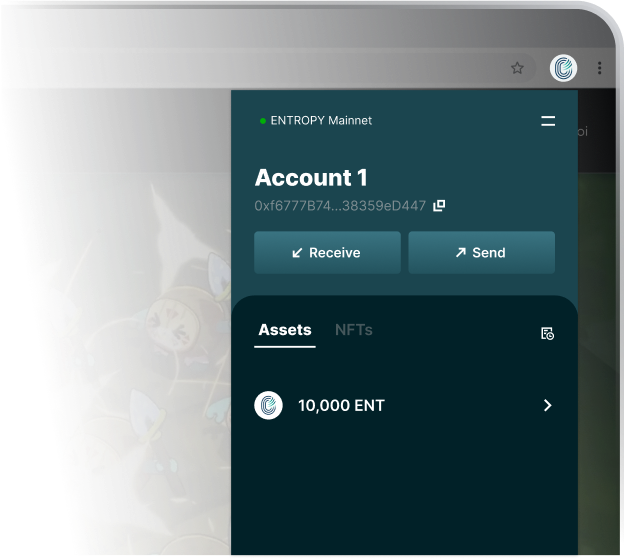Click the address 0xf6777B74...38359eD447
Screen dimensions: 625x560
tap(340, 206)
